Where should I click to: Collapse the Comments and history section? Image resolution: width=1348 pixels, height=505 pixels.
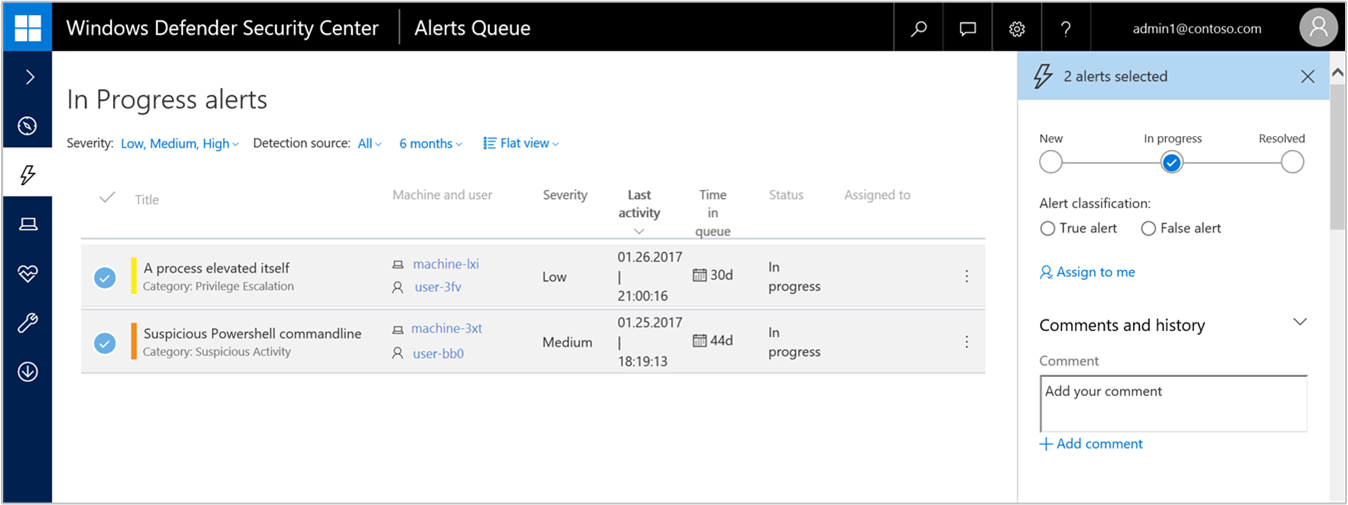(x=1299, y=322)
